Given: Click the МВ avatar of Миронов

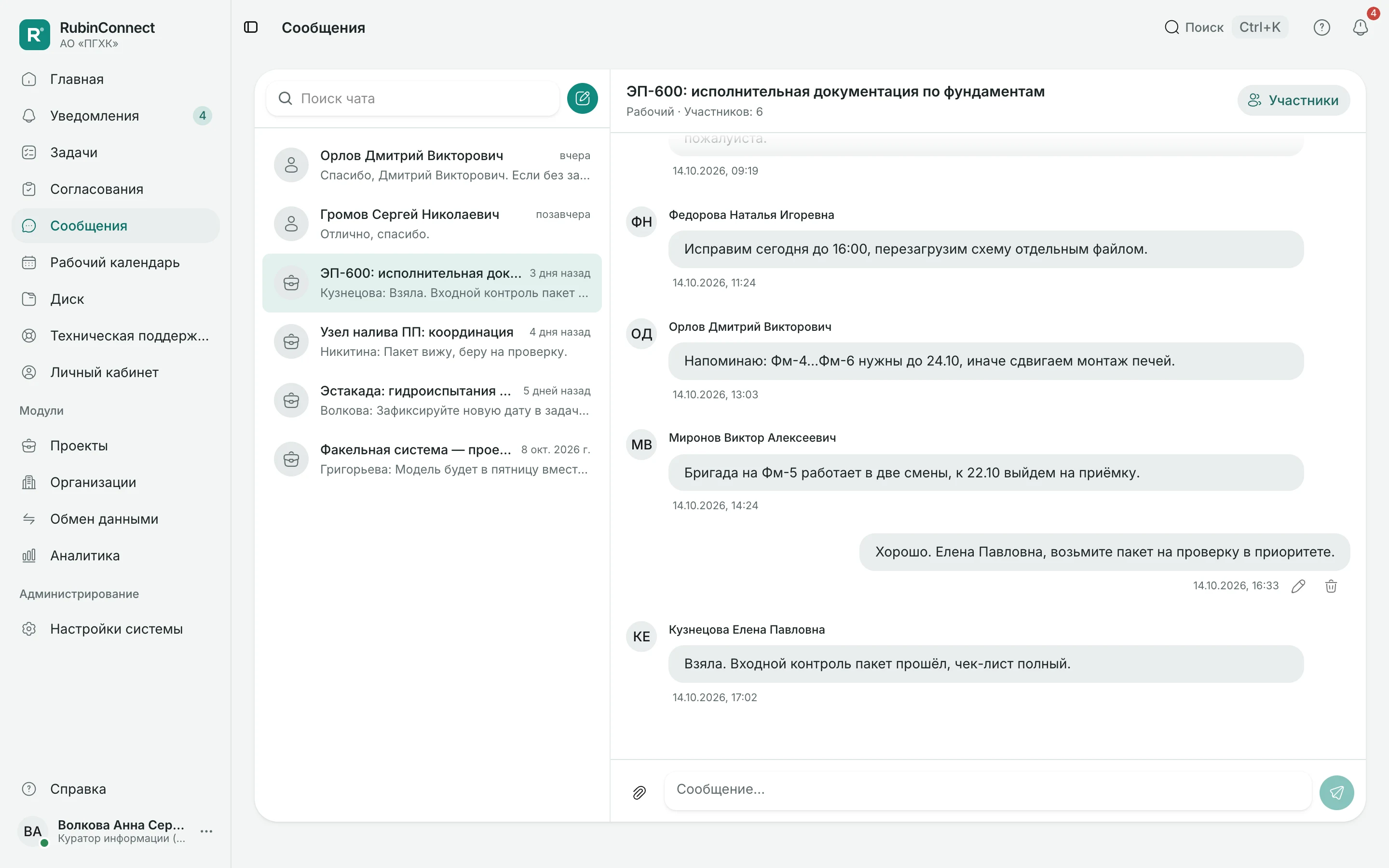Looking at the screenshot, I should tap(641, 444).
